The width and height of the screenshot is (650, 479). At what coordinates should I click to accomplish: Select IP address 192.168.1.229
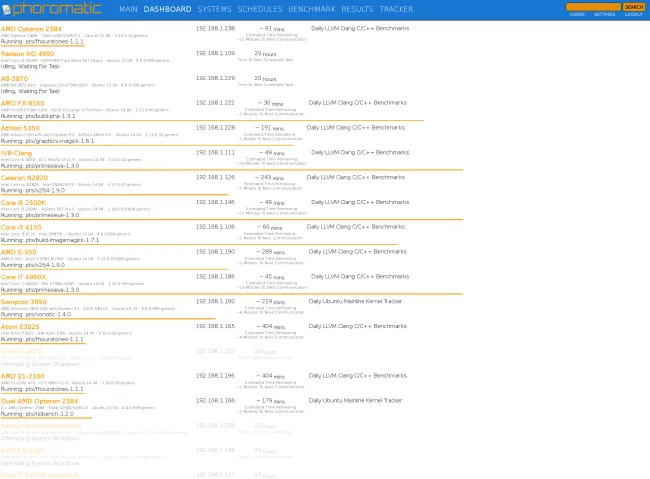(x=215, y=78)
